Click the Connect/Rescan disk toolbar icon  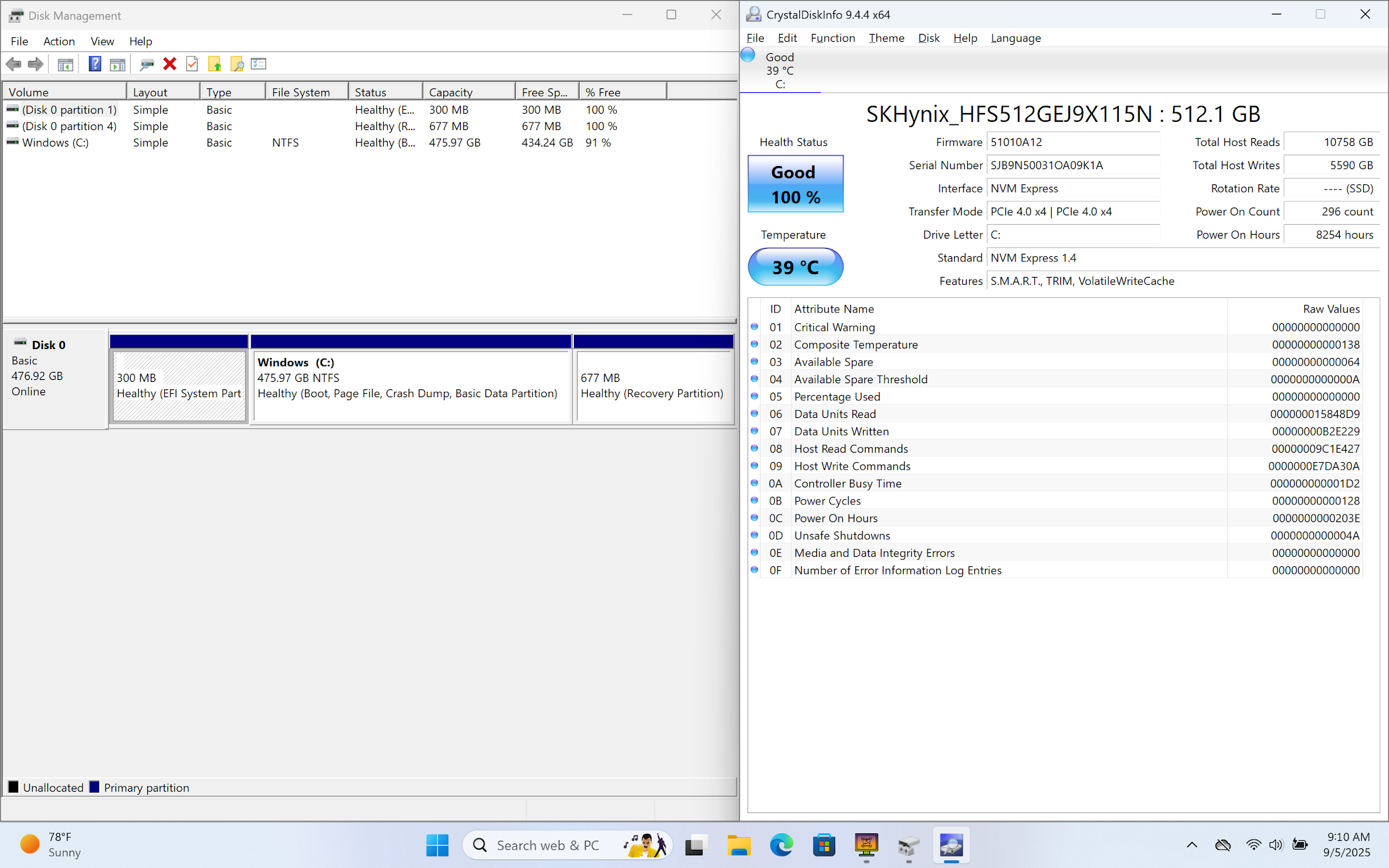147,64
